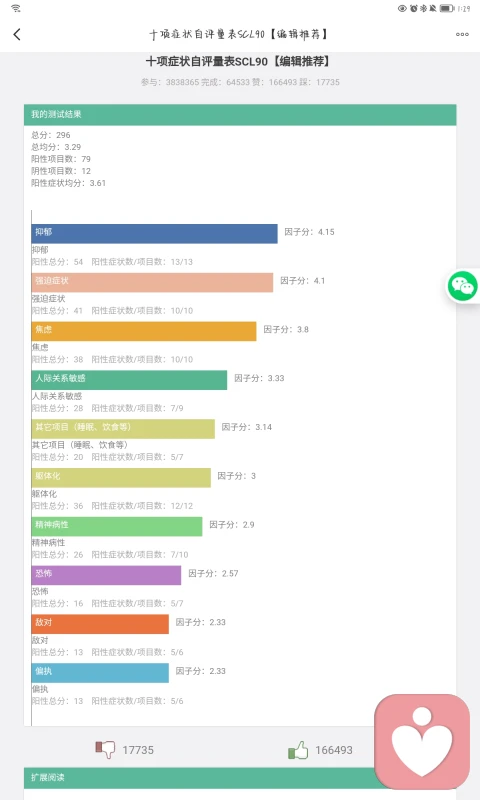
Task: Click the green 人际关系敏感 bar
Action: click(129, 380)
